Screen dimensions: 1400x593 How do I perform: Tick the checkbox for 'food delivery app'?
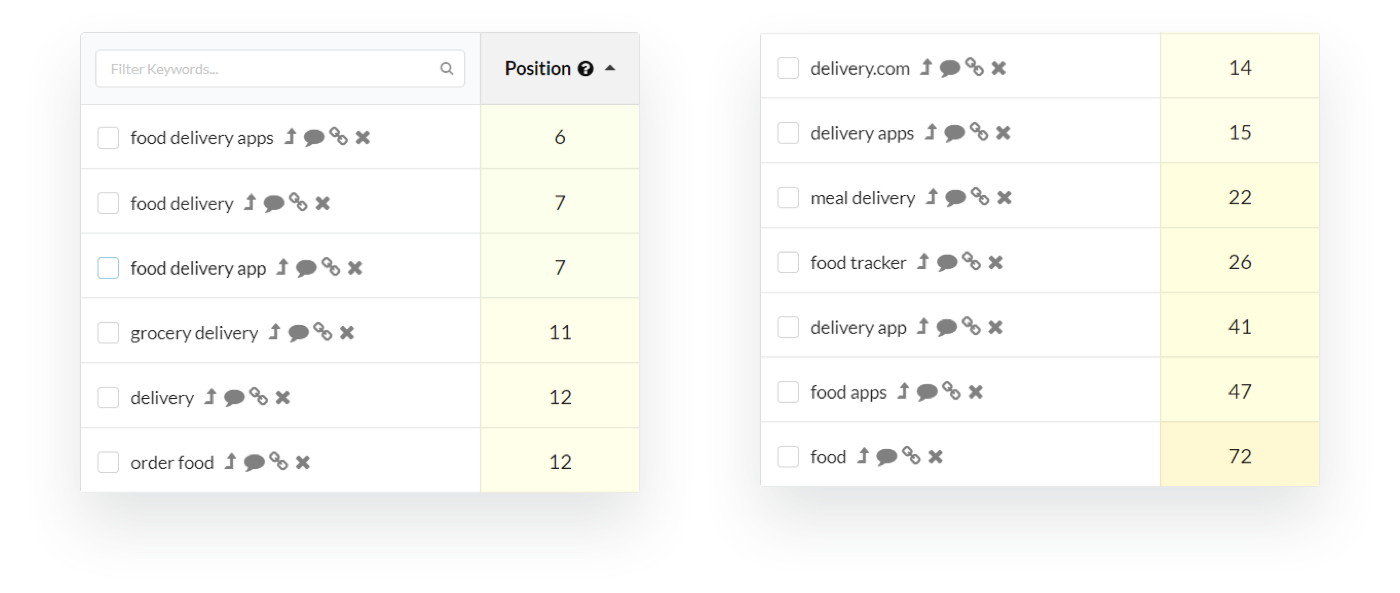(108, 268)
